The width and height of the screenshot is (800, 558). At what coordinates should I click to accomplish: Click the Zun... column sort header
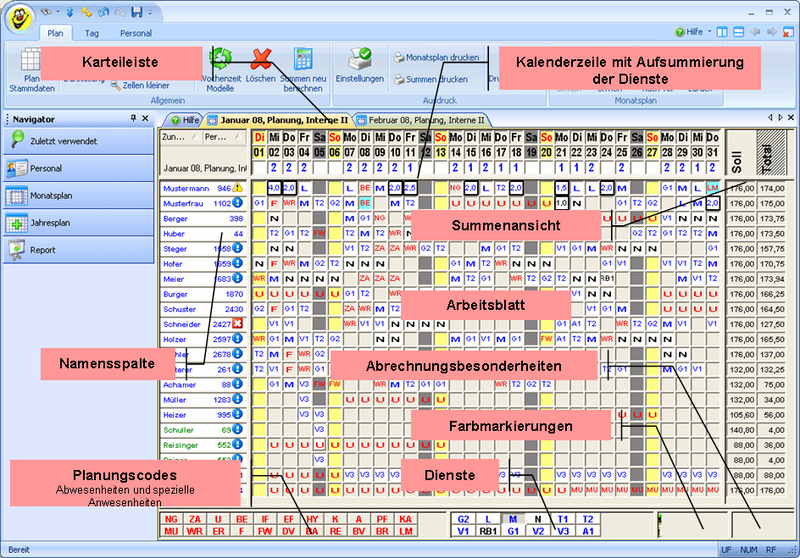[174, 136]
